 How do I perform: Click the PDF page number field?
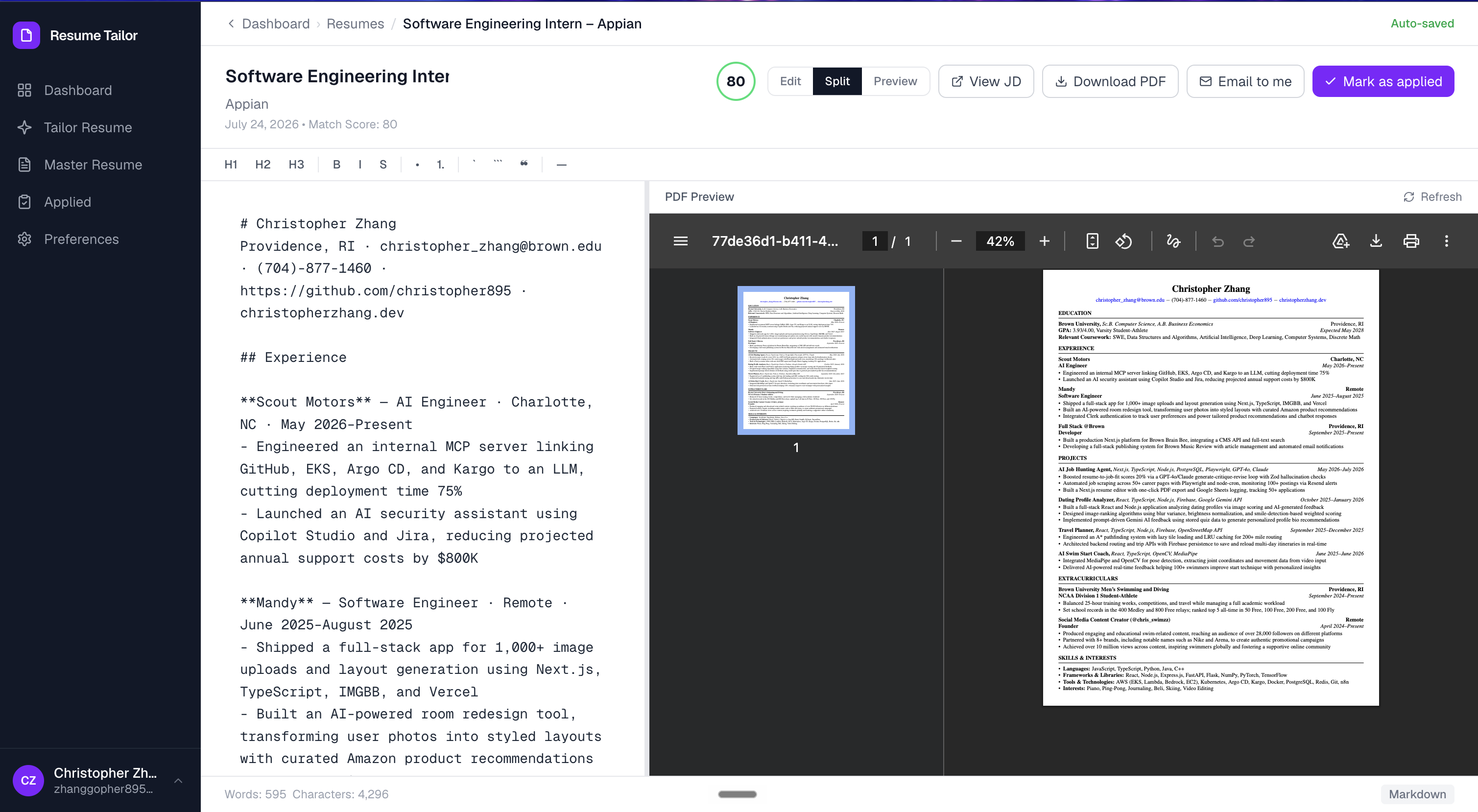tap(874, 241)
